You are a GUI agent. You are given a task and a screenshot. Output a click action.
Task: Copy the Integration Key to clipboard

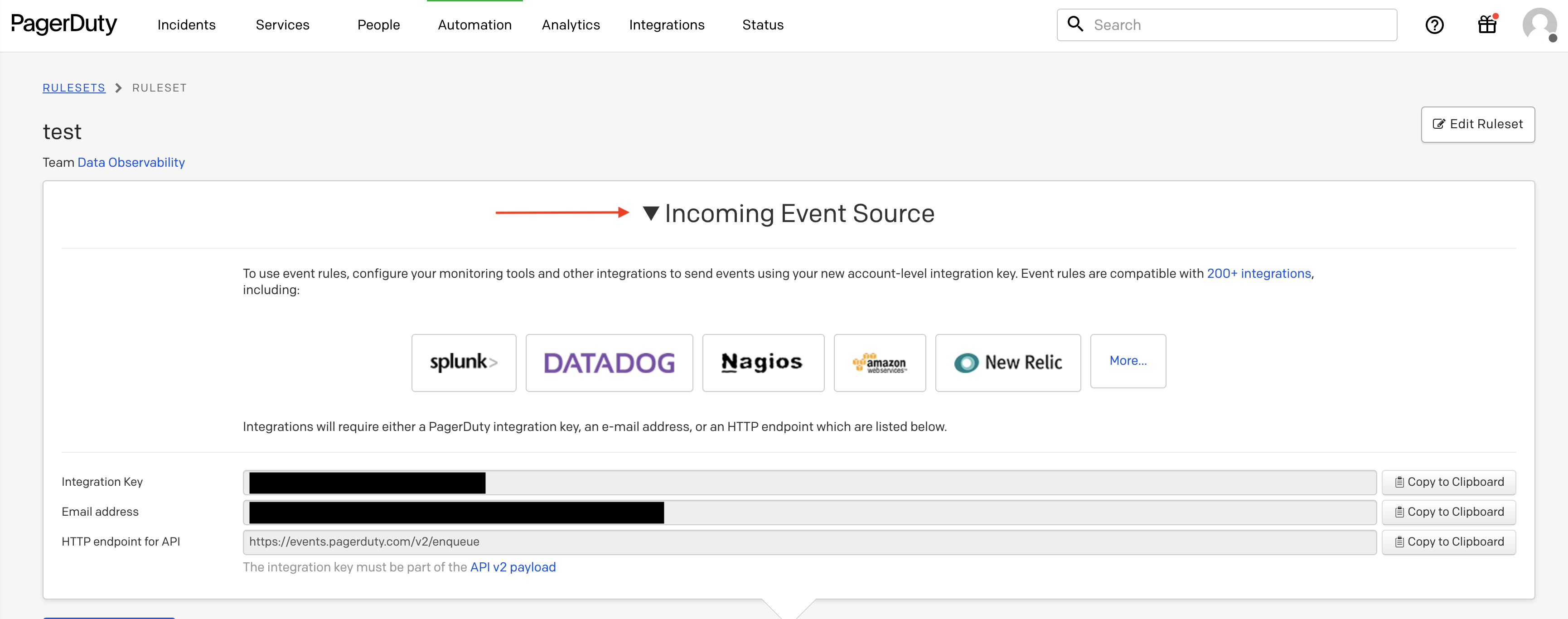coord(1448,481)
